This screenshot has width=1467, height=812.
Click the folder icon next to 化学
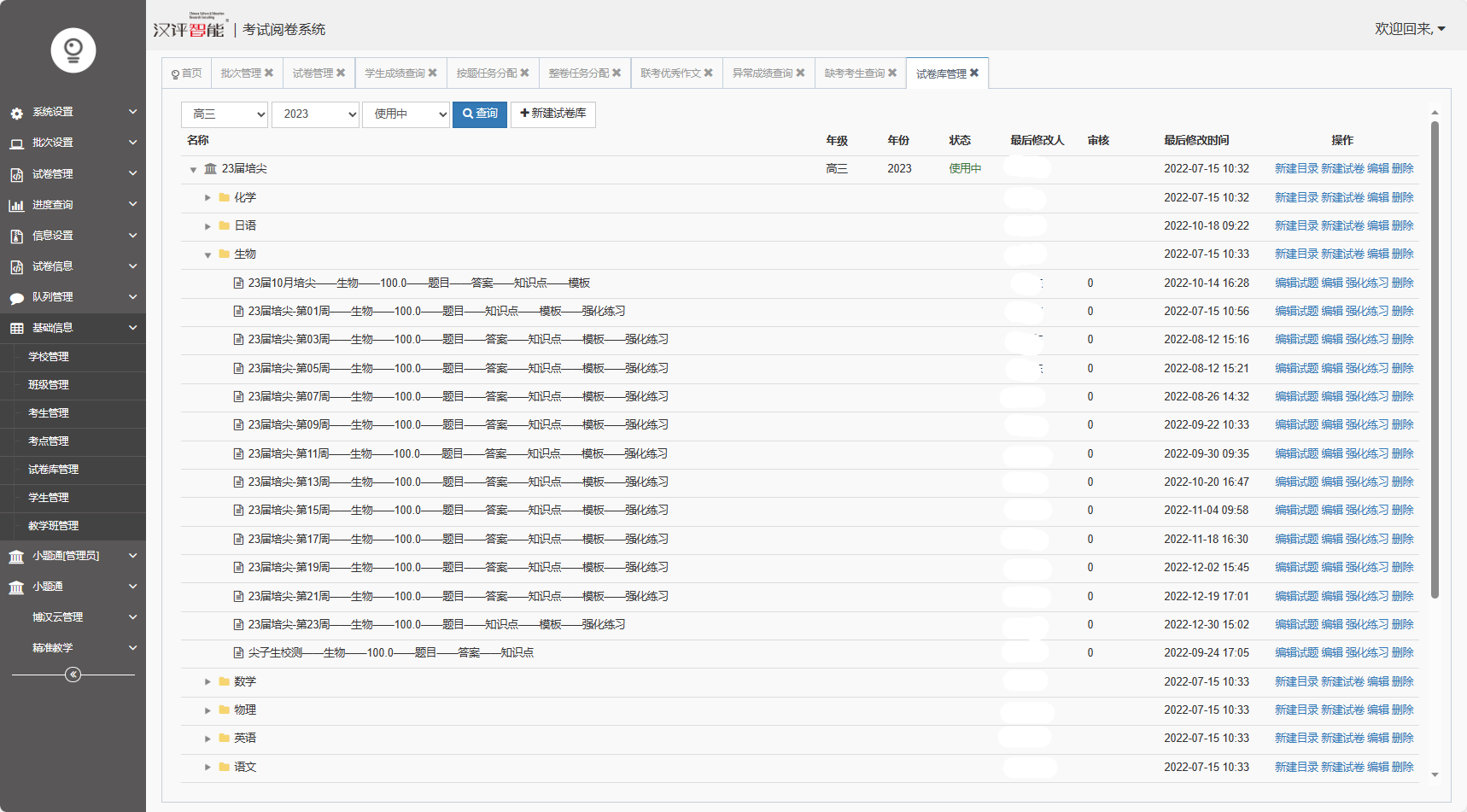(x=225, y=197)
